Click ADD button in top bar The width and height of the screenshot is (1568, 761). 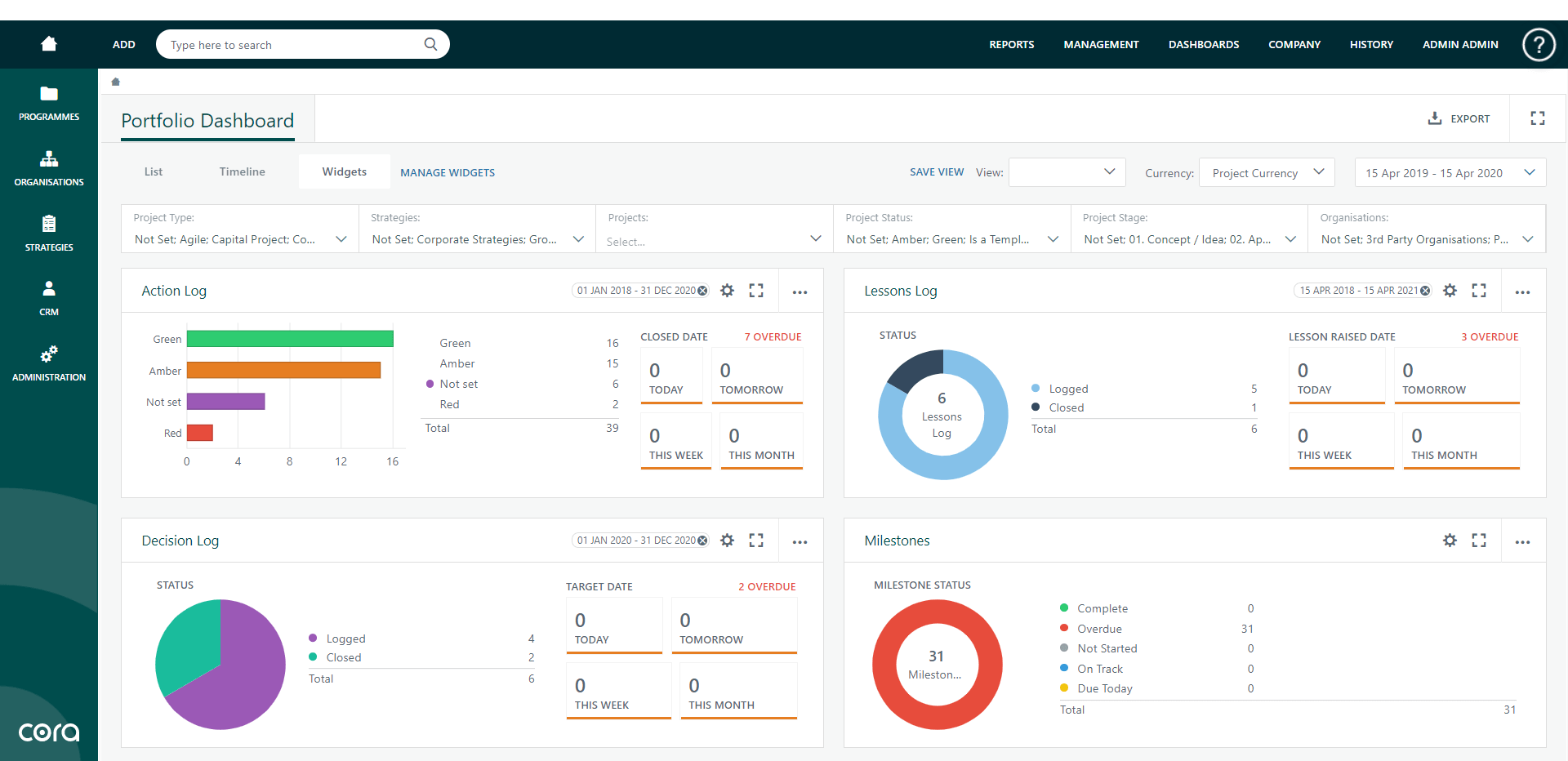124,45
